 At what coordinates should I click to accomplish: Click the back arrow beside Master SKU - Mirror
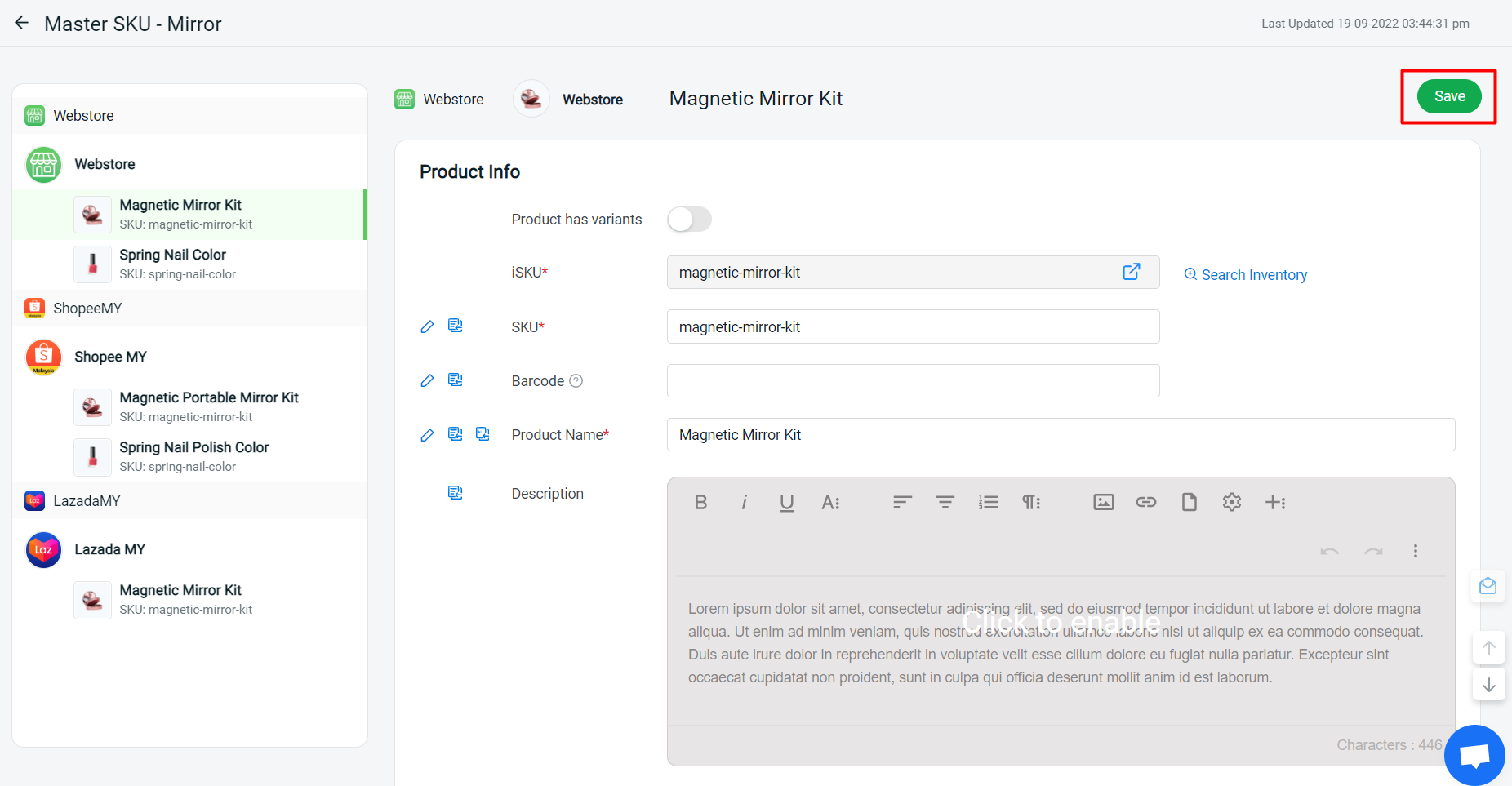coord(21,22)
